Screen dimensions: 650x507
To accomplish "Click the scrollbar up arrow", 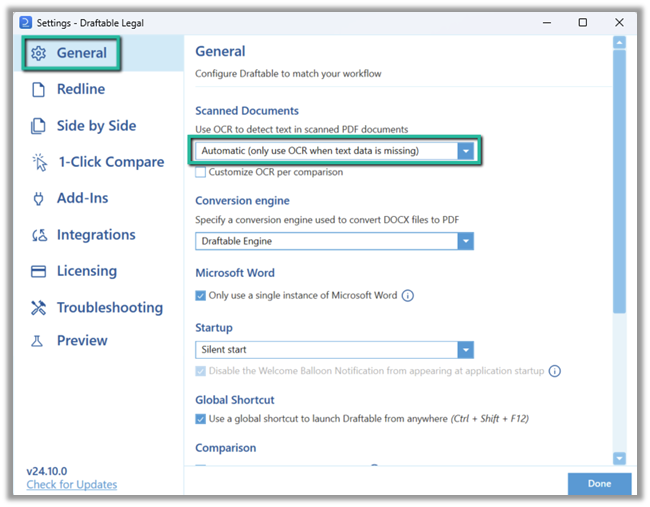I will click(619, 43).
